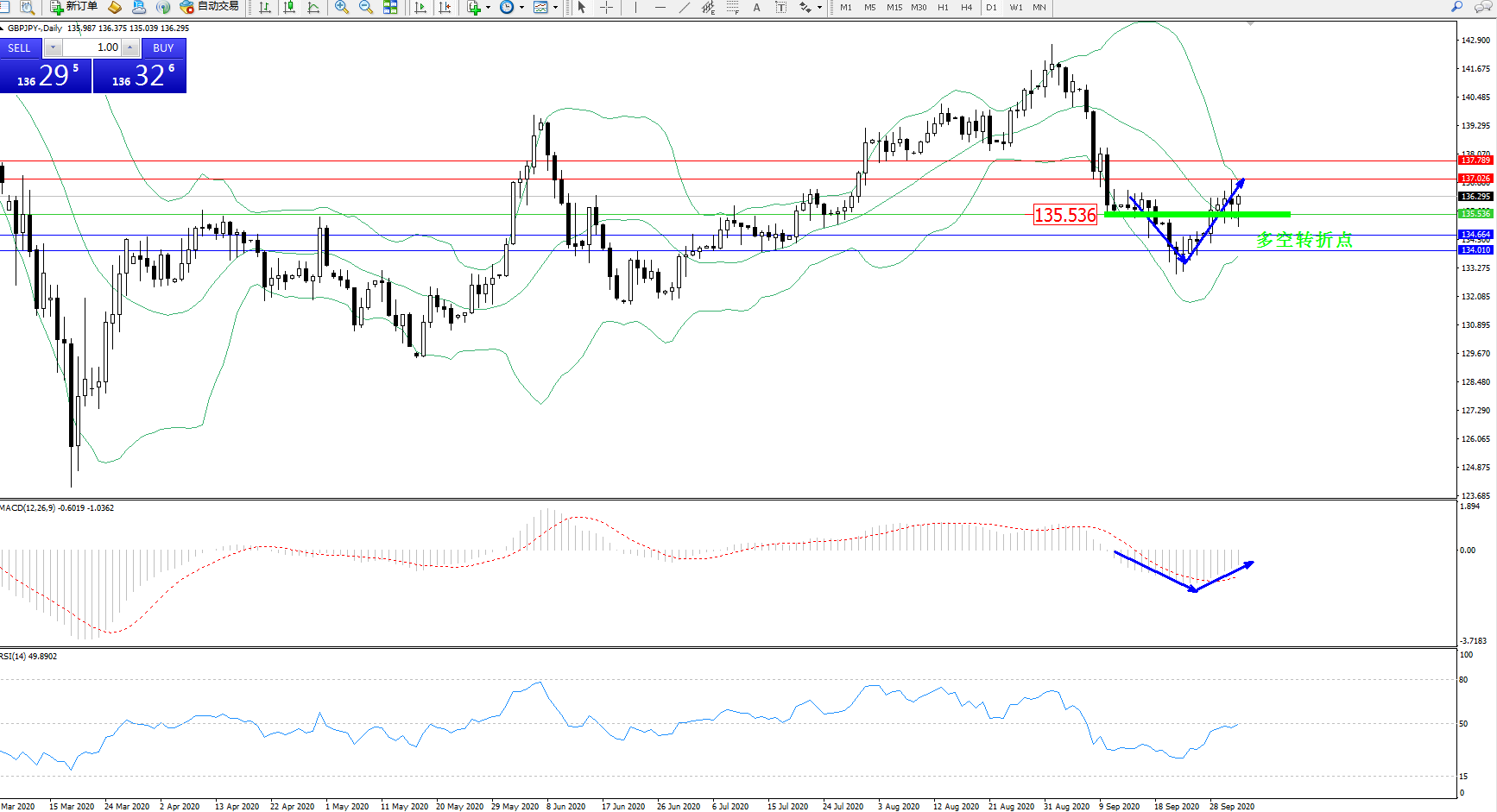
Task: Pick the horizontal line drawing tool
Action: (x=660, y=7)
